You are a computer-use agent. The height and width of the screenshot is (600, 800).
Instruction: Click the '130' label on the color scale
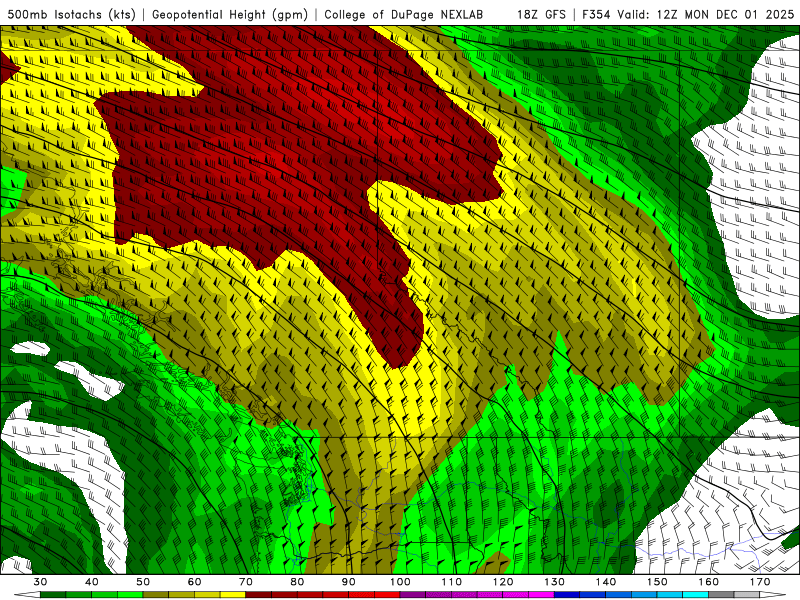click(555, 582)
